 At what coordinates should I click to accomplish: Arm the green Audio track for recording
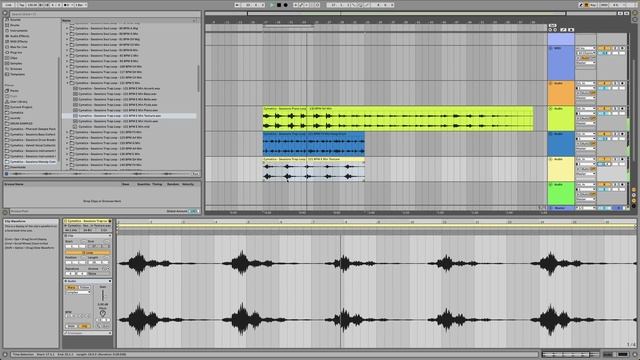pos(622,184)
